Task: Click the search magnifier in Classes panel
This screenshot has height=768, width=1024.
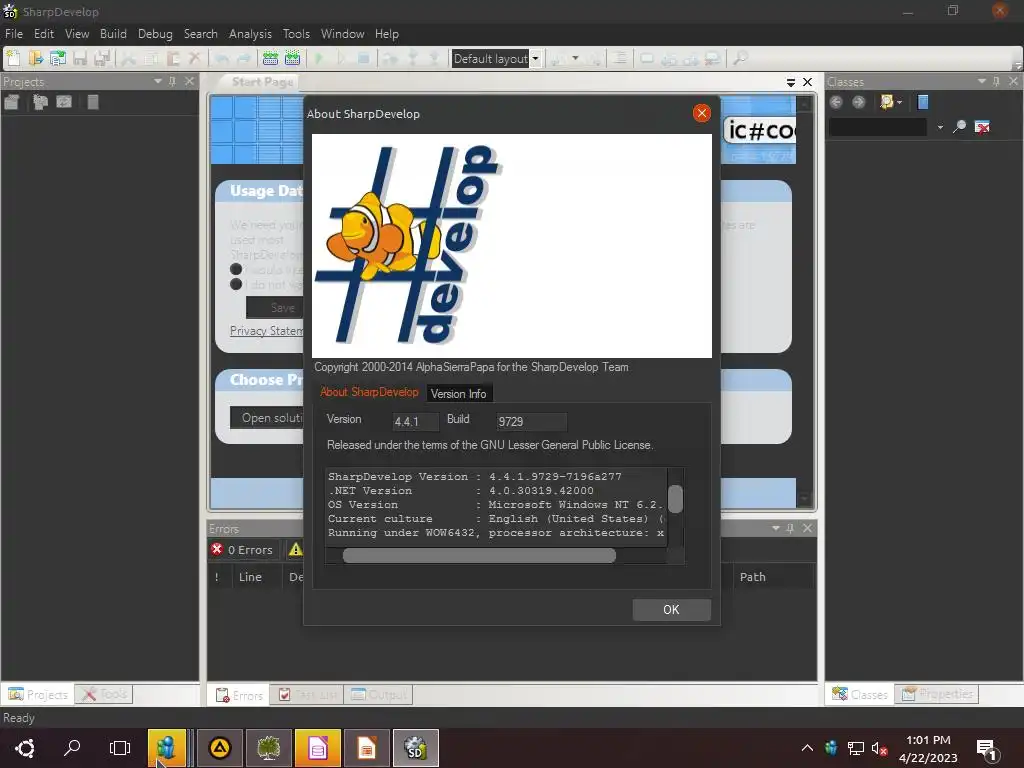Action: point(959,127)
